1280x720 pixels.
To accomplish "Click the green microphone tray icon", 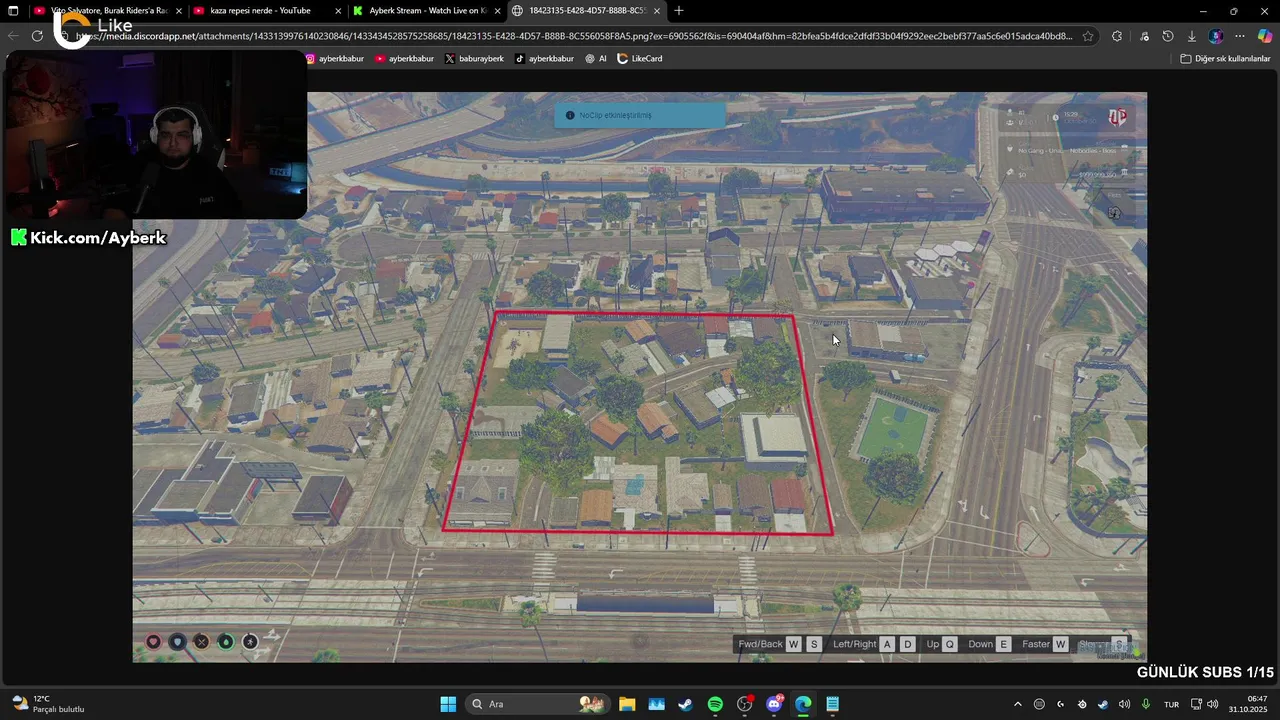I will click(x=1146, y=704).
